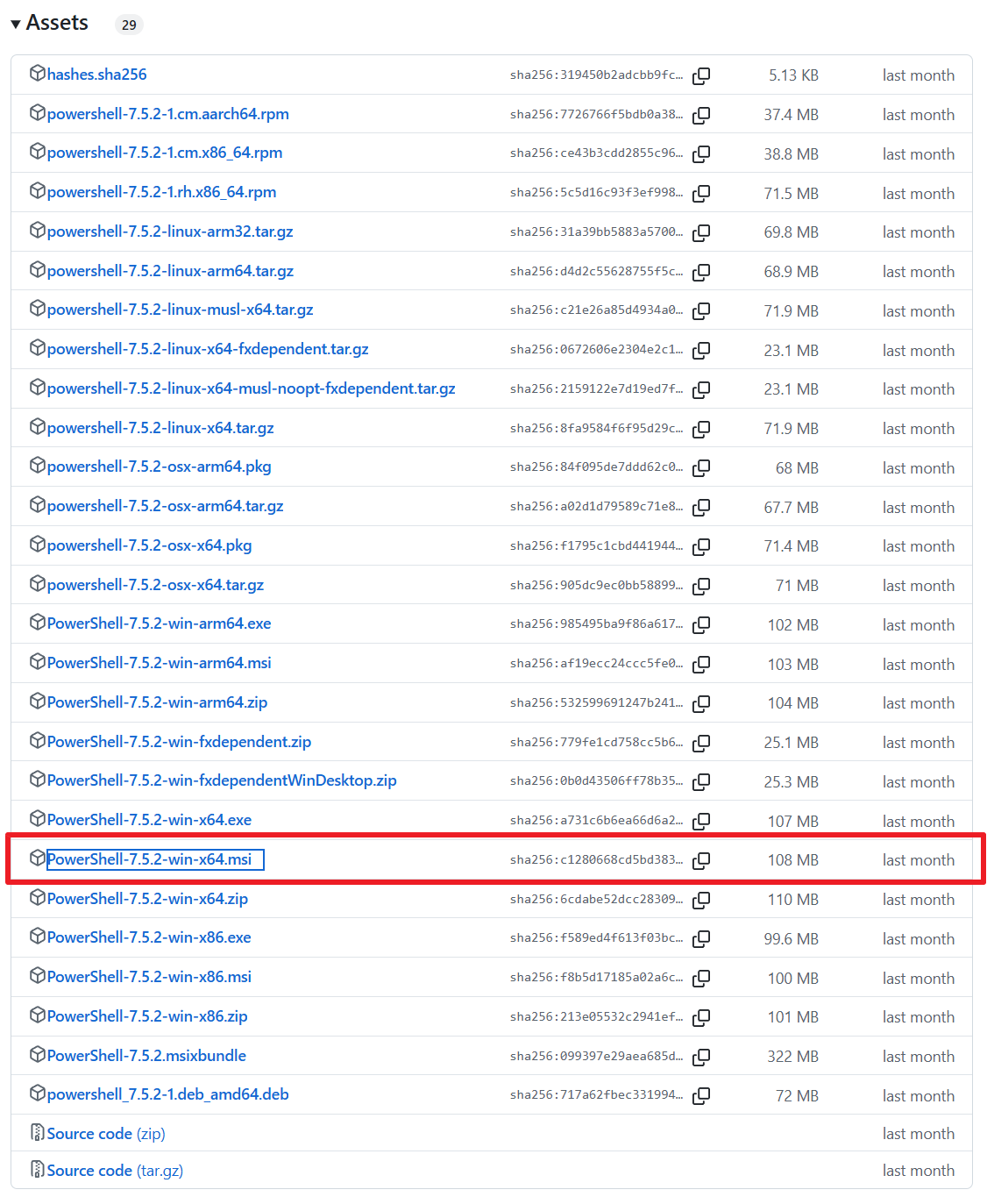
Task: Copy hash of win-arm64.exe asset
Action: coord(701,625)
